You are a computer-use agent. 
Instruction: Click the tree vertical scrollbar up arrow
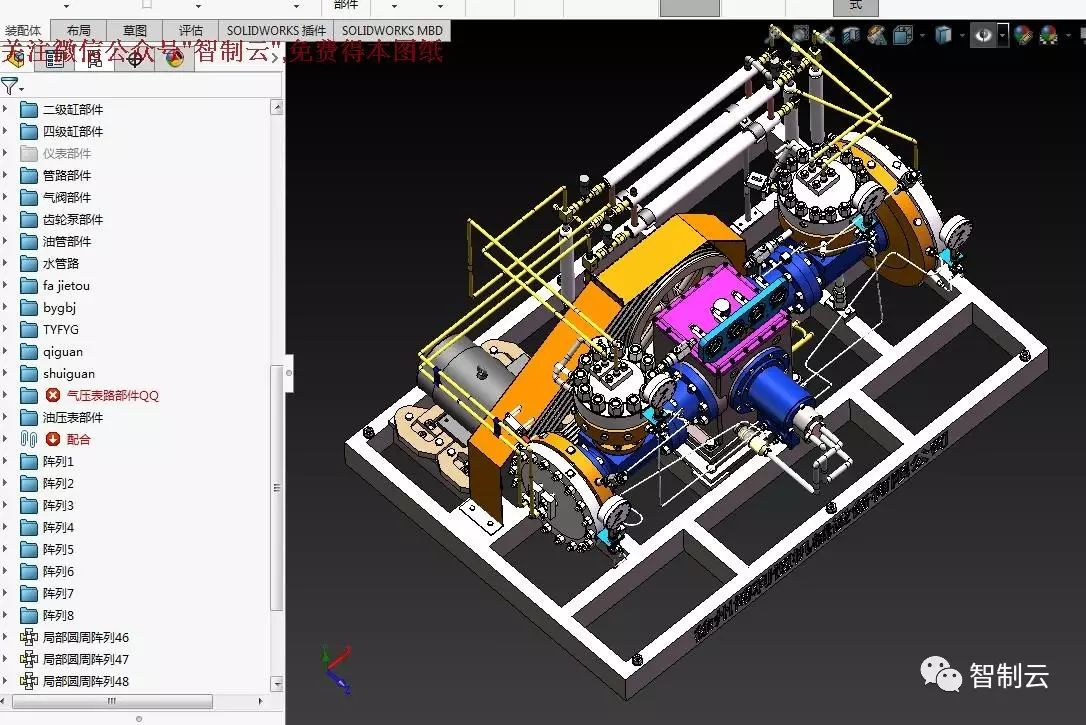277,107
